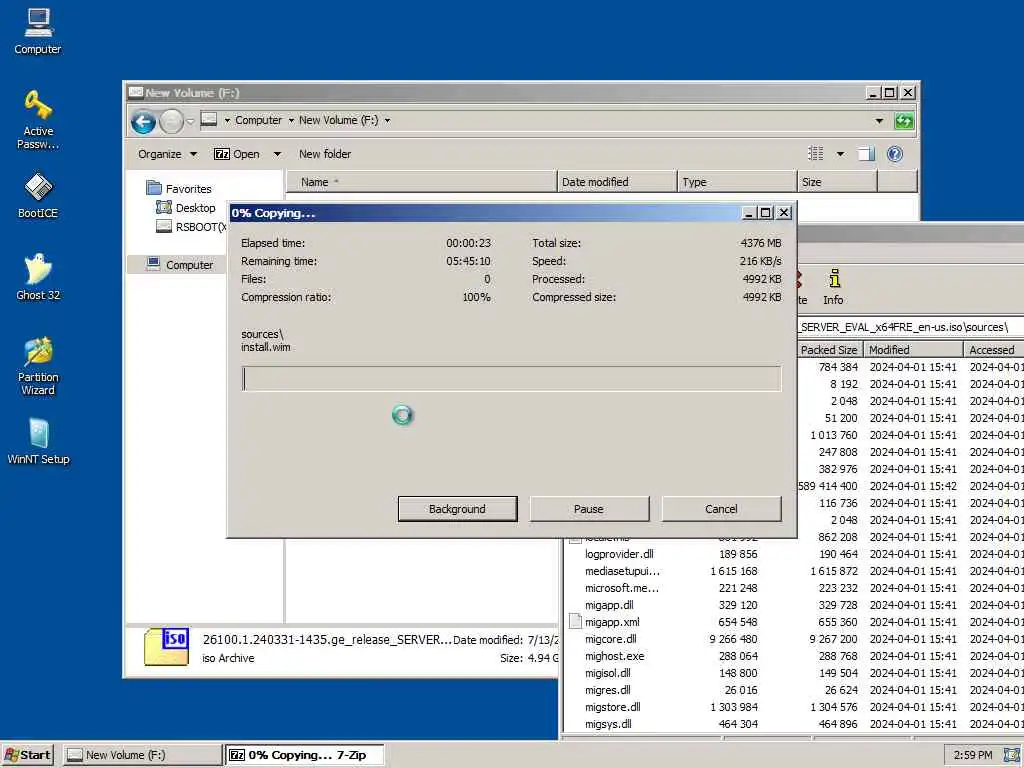Toggle the preview pane icon in Explorer
Screen dimensions: 1024x768
(x=866, y=154)
